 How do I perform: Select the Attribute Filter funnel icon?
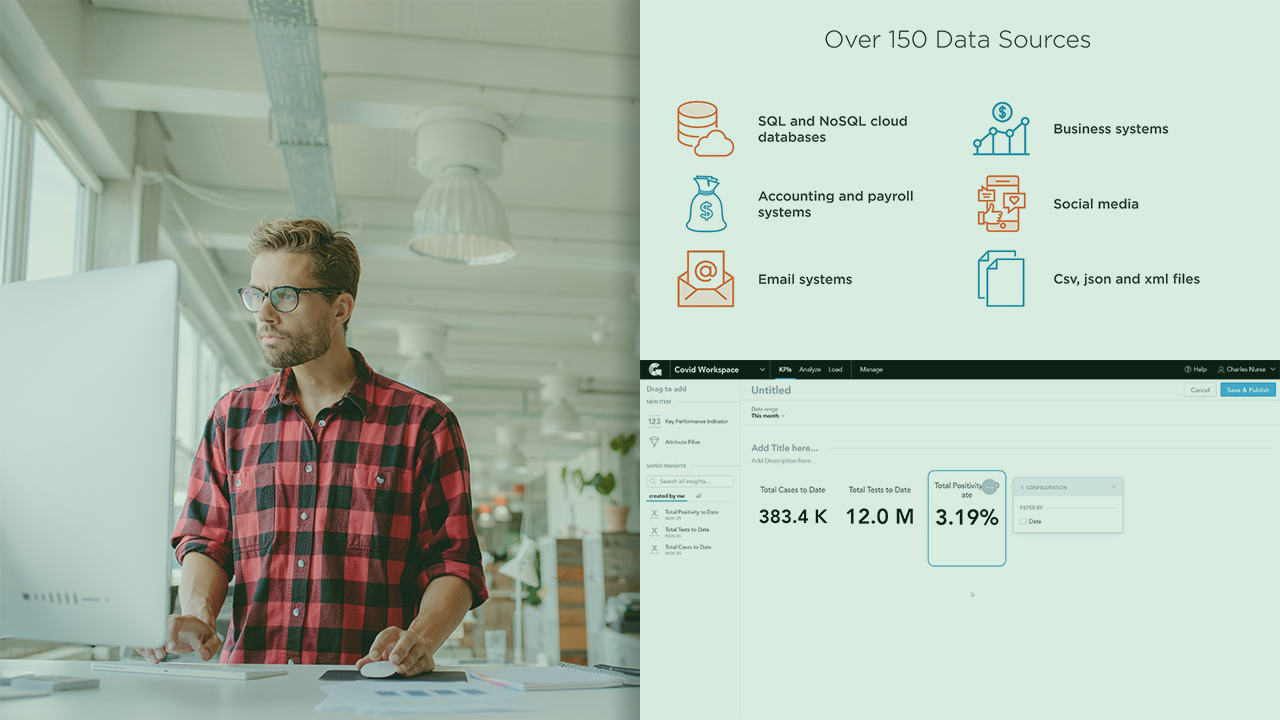coord(654,442)
